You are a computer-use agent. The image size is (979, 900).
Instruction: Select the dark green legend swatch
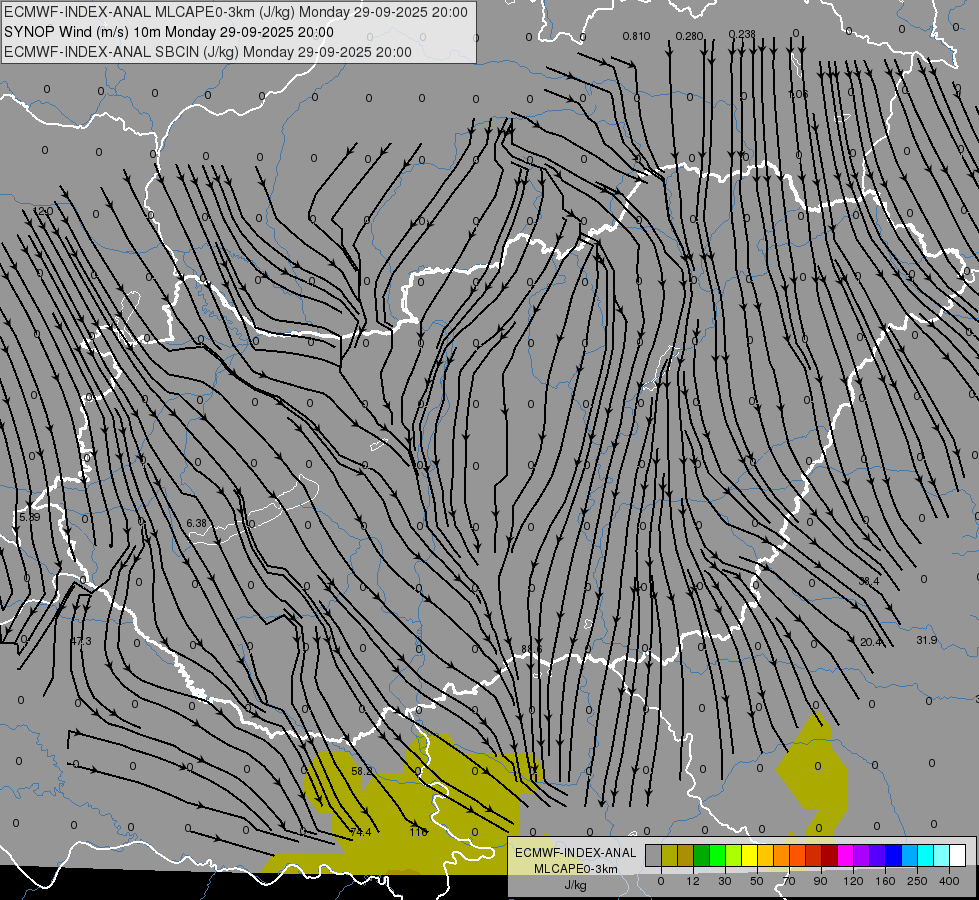point(702,856)
